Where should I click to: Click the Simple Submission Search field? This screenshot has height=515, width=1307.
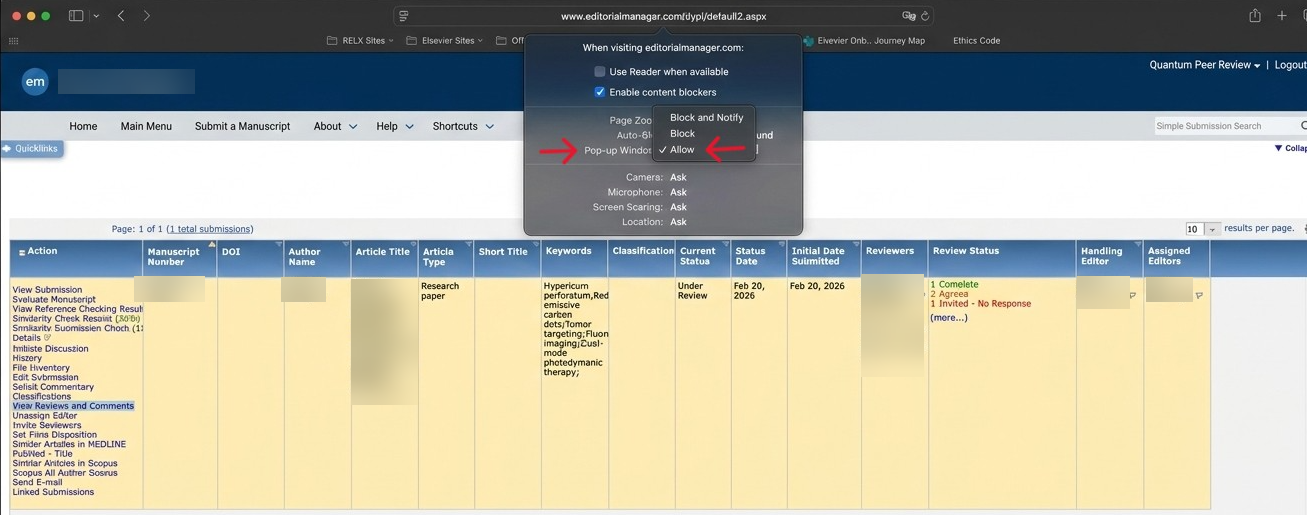point(1226,126)
